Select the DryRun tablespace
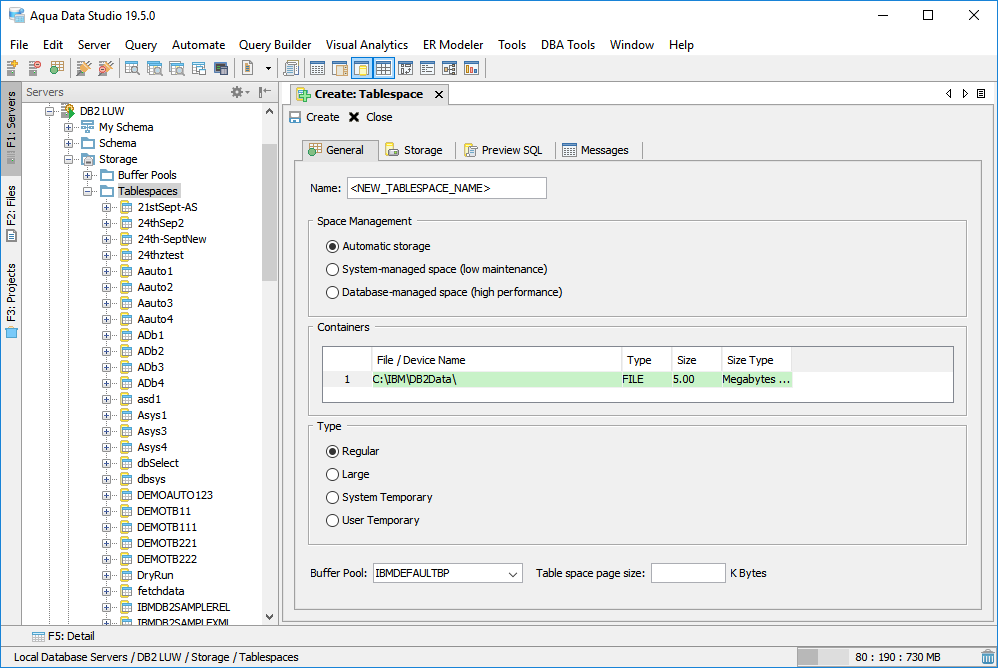Screen dimensions: 998x668 [x=155, y=575]
